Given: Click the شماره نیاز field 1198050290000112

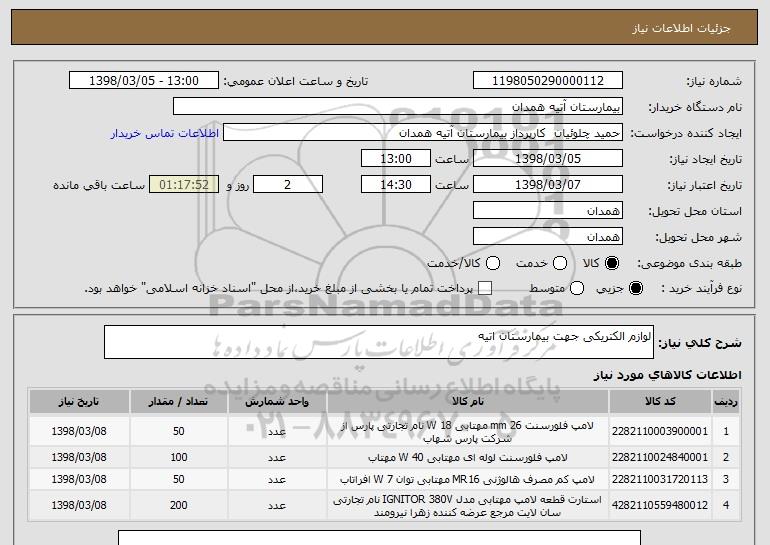Looking at the screenshot, I should pos(548,81).
